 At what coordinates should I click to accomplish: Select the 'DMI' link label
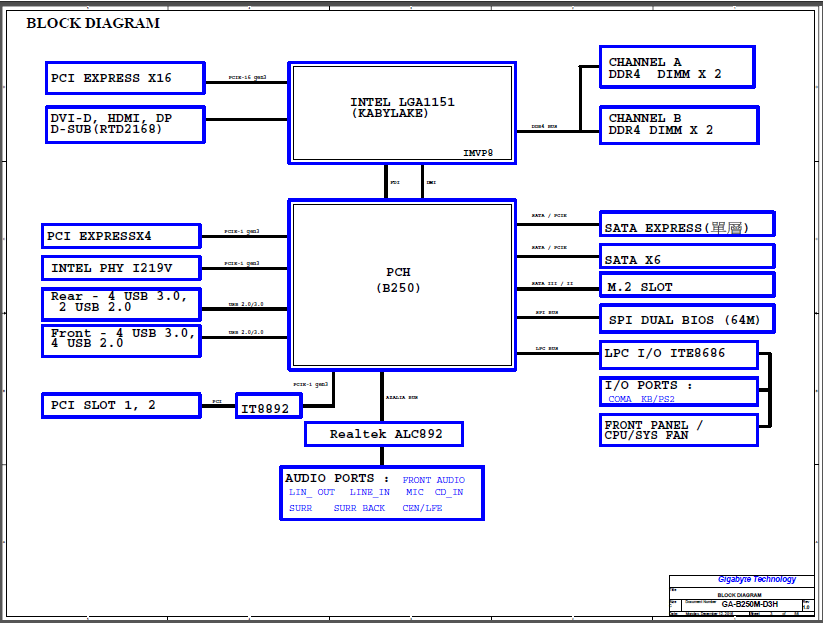(x=431, y=183)
